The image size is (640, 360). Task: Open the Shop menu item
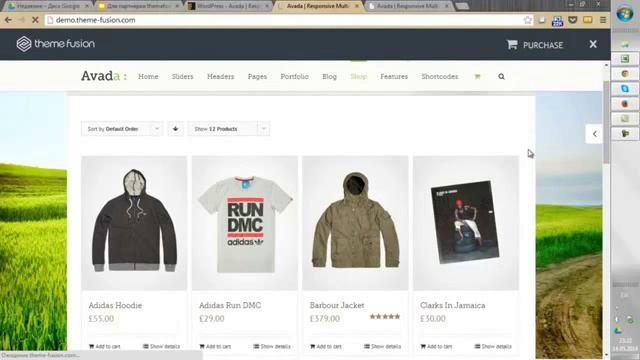[x=359, y=76]
